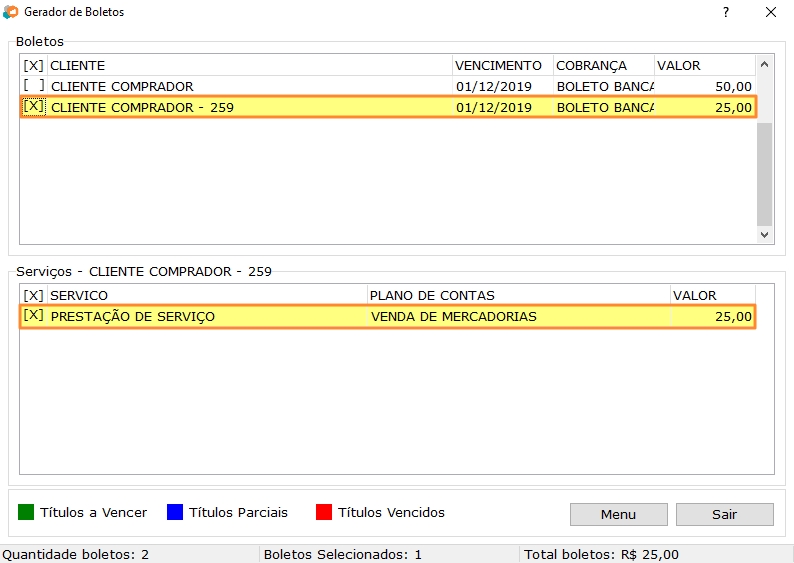Check the unchecked CLIENTE COMPRADOR boleto row
The width and height of the screenshot is (794, 563).
click(33, 87)
